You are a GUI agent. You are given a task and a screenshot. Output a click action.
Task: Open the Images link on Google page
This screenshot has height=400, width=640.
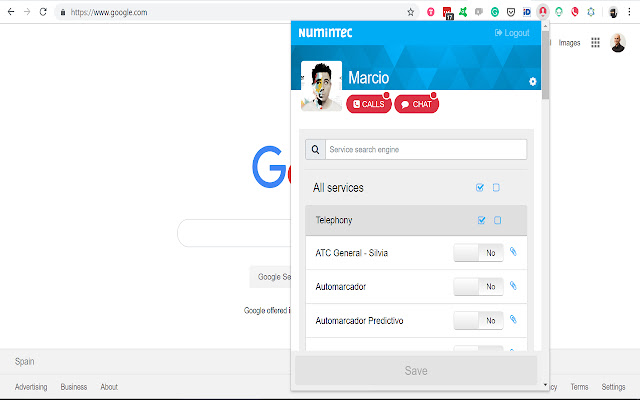pyautogui.click(x=569, y=42)
